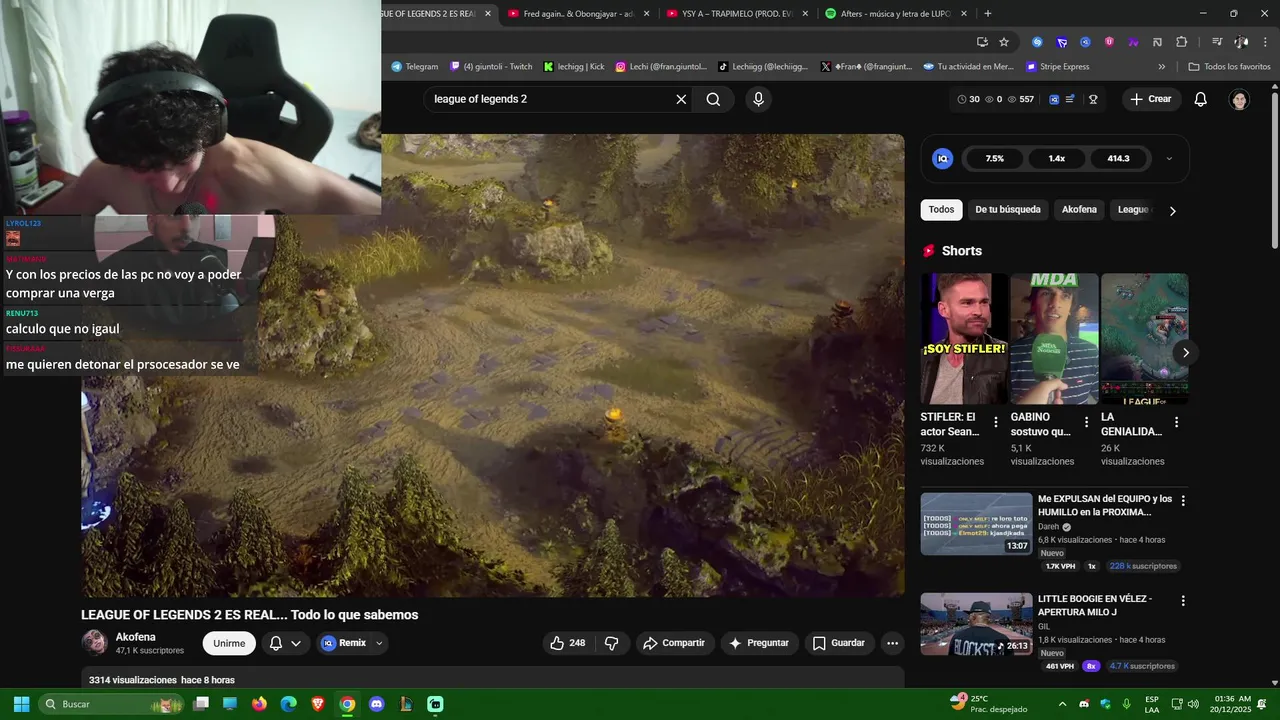Open Chrome three-dot menu
Screen dimensions: 1280x720
tap(1265, 42)
